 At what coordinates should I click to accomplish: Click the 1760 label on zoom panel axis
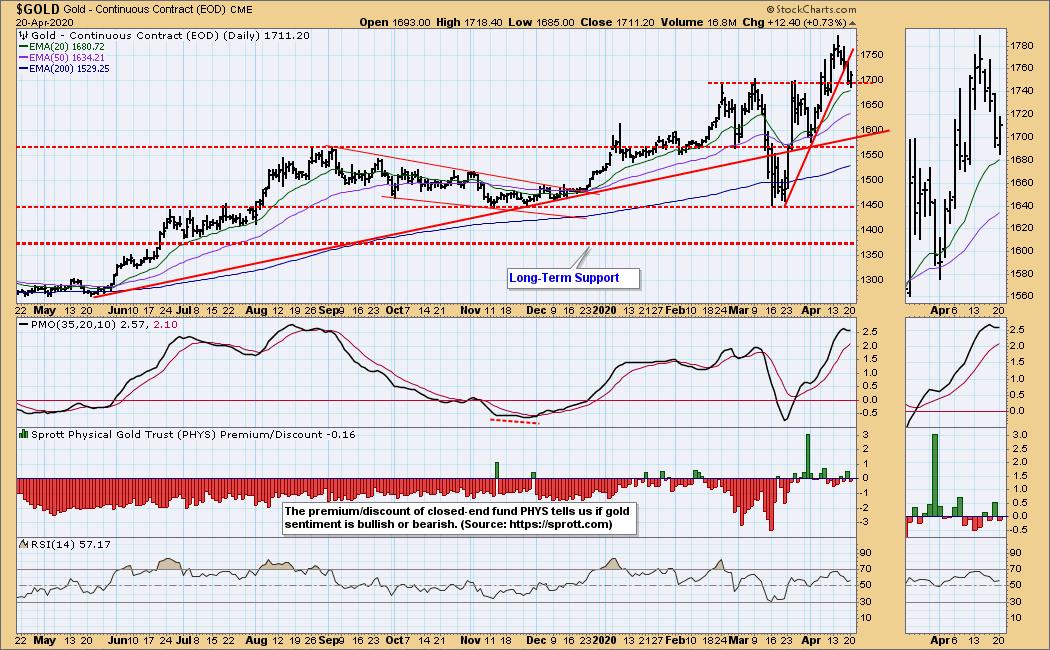(1021, 68)
